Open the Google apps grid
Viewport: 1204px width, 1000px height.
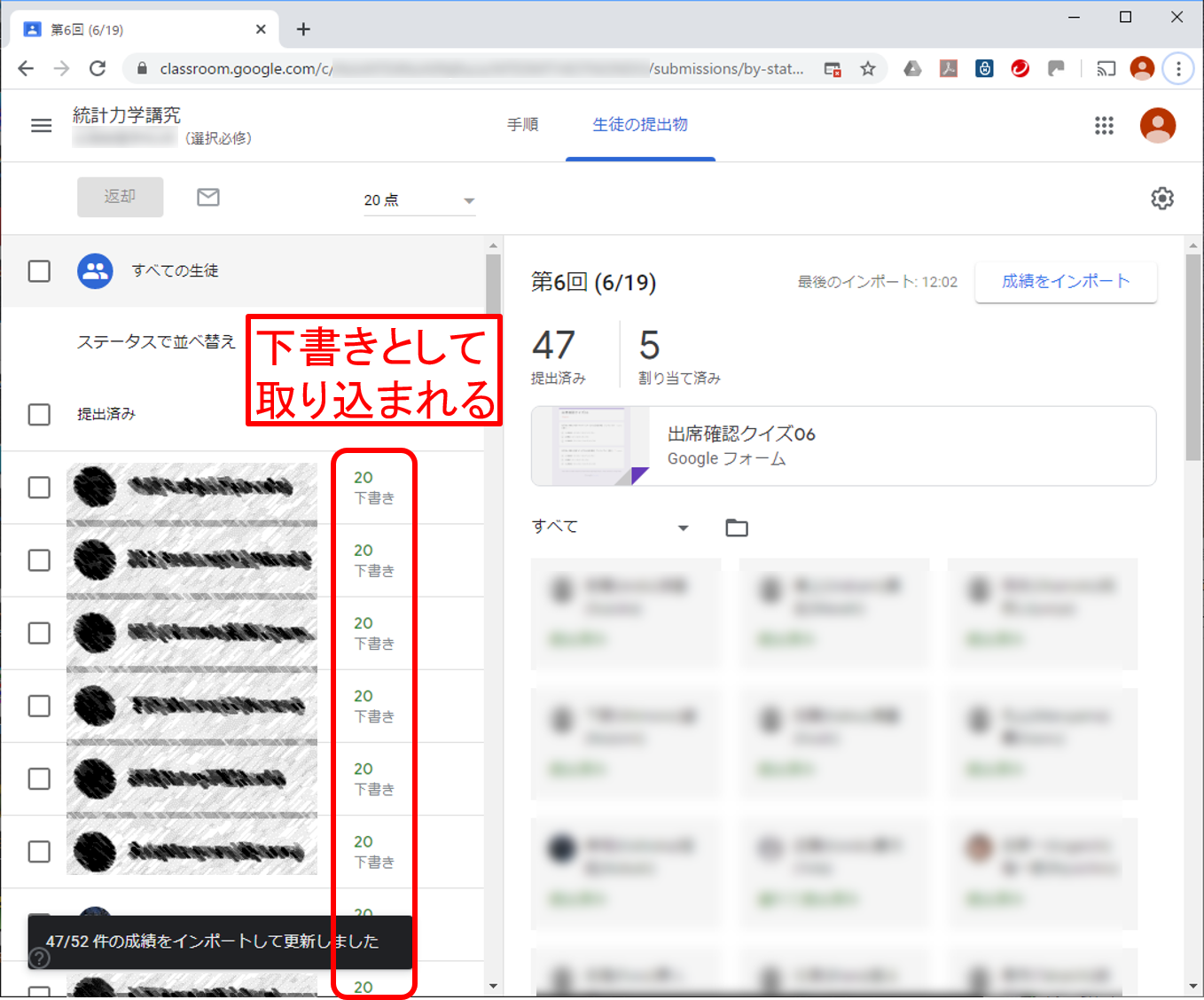pyautogui.click(x=1104, y=126)
